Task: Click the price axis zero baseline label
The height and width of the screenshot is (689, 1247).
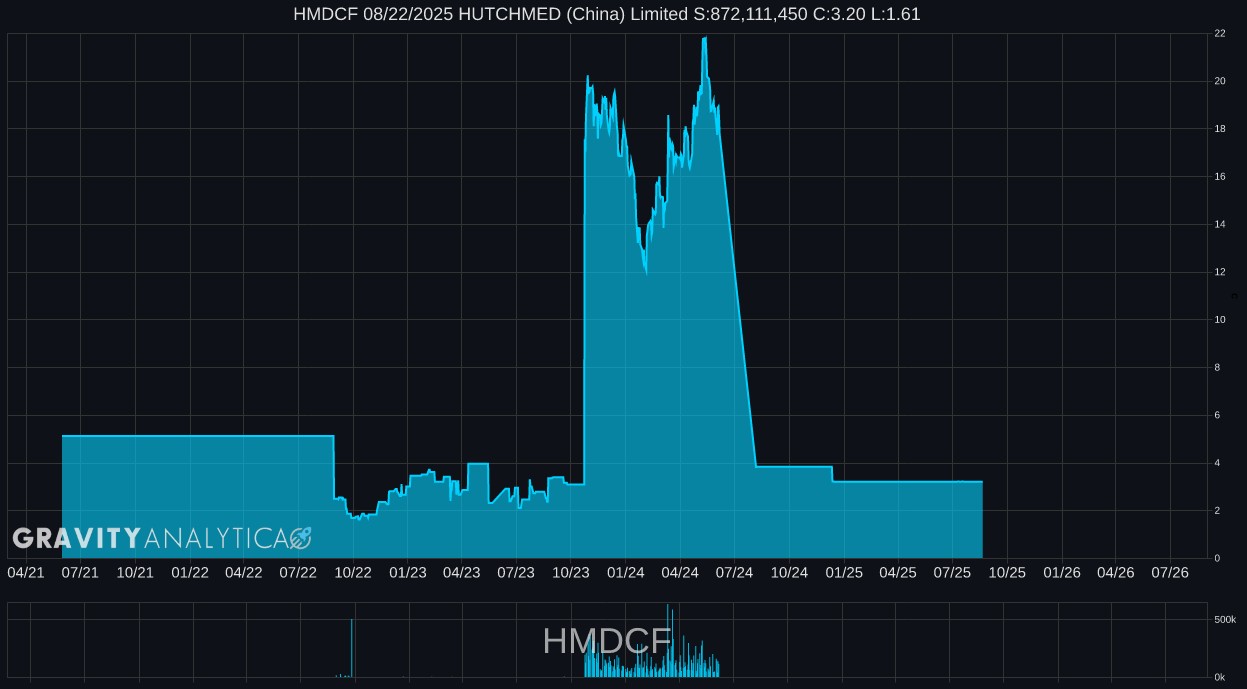Action: click(x=1217, y=558)
